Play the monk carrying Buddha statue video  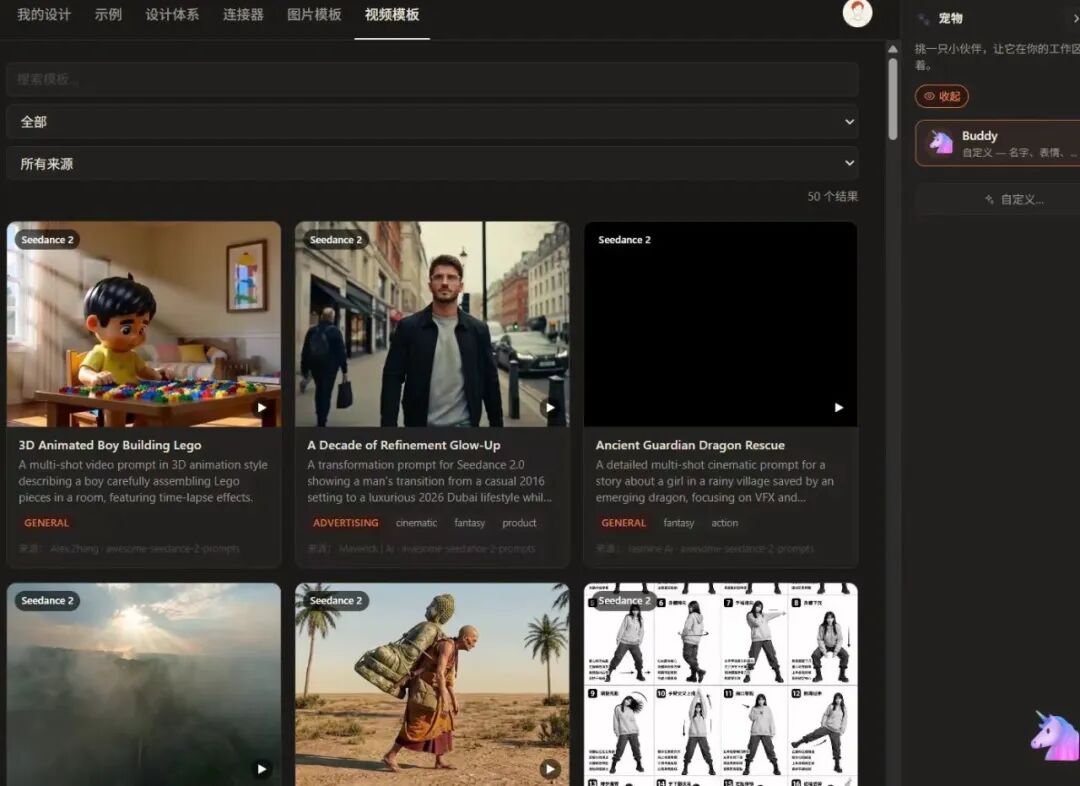[x=550, y=769]
